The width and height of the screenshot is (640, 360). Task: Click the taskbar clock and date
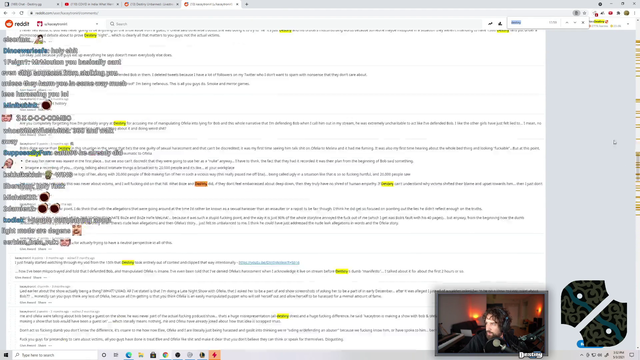pyautogui.click(x=618, y=355)
